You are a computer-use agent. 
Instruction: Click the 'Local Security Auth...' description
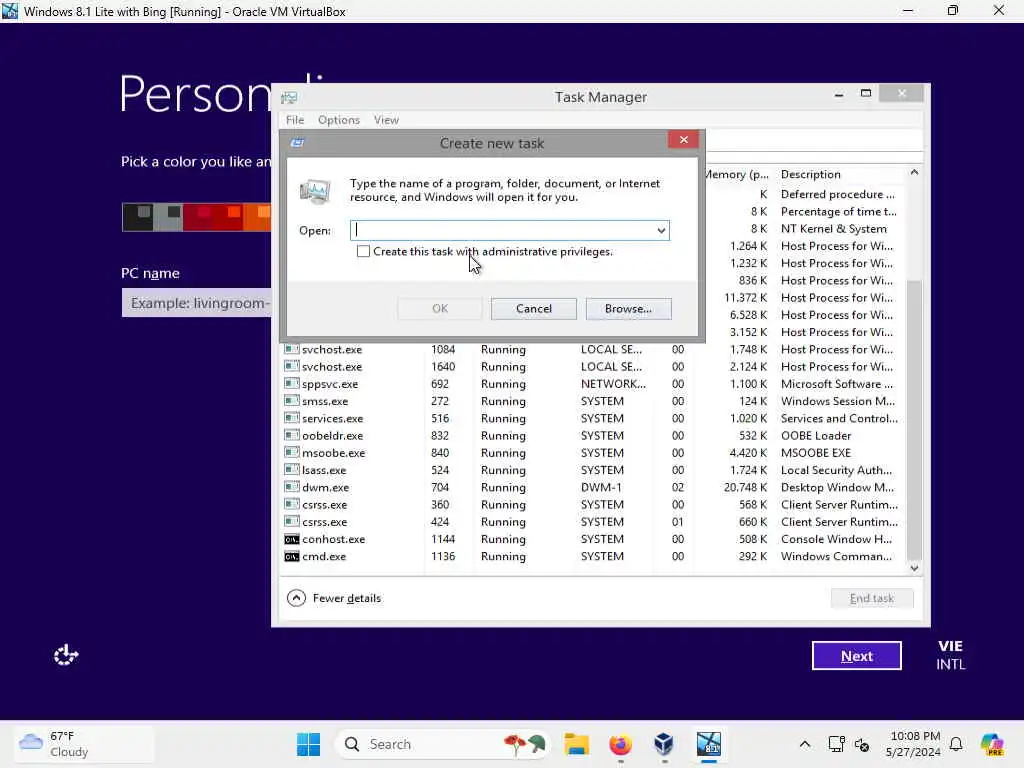tap(836, 470)
